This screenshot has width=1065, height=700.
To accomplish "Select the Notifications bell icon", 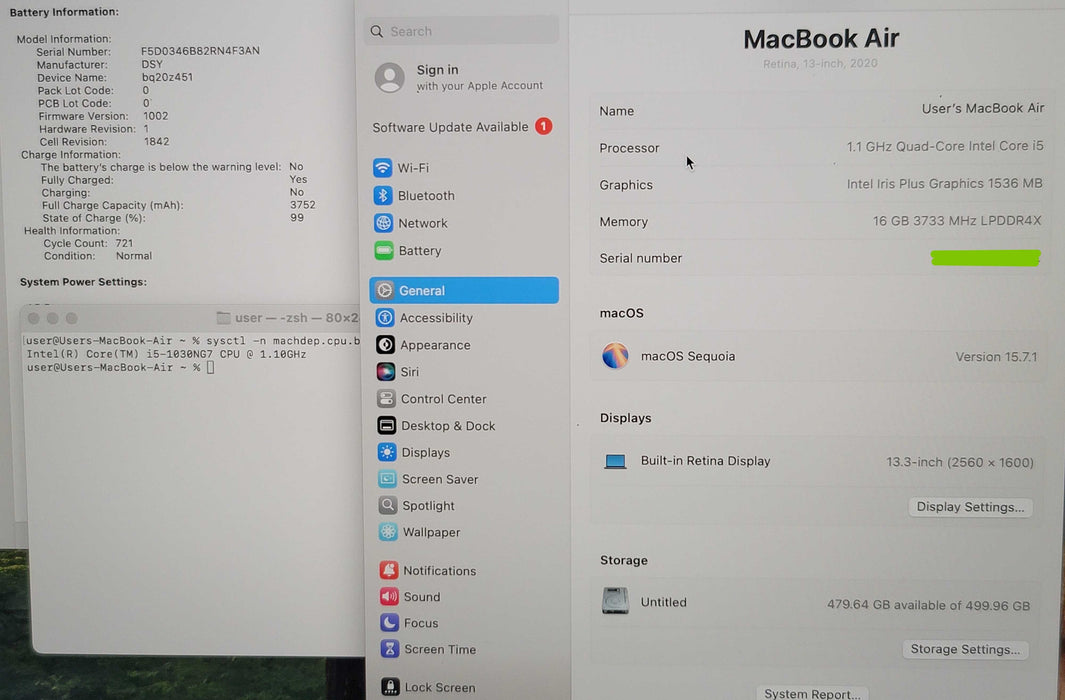I will point(389,570).
